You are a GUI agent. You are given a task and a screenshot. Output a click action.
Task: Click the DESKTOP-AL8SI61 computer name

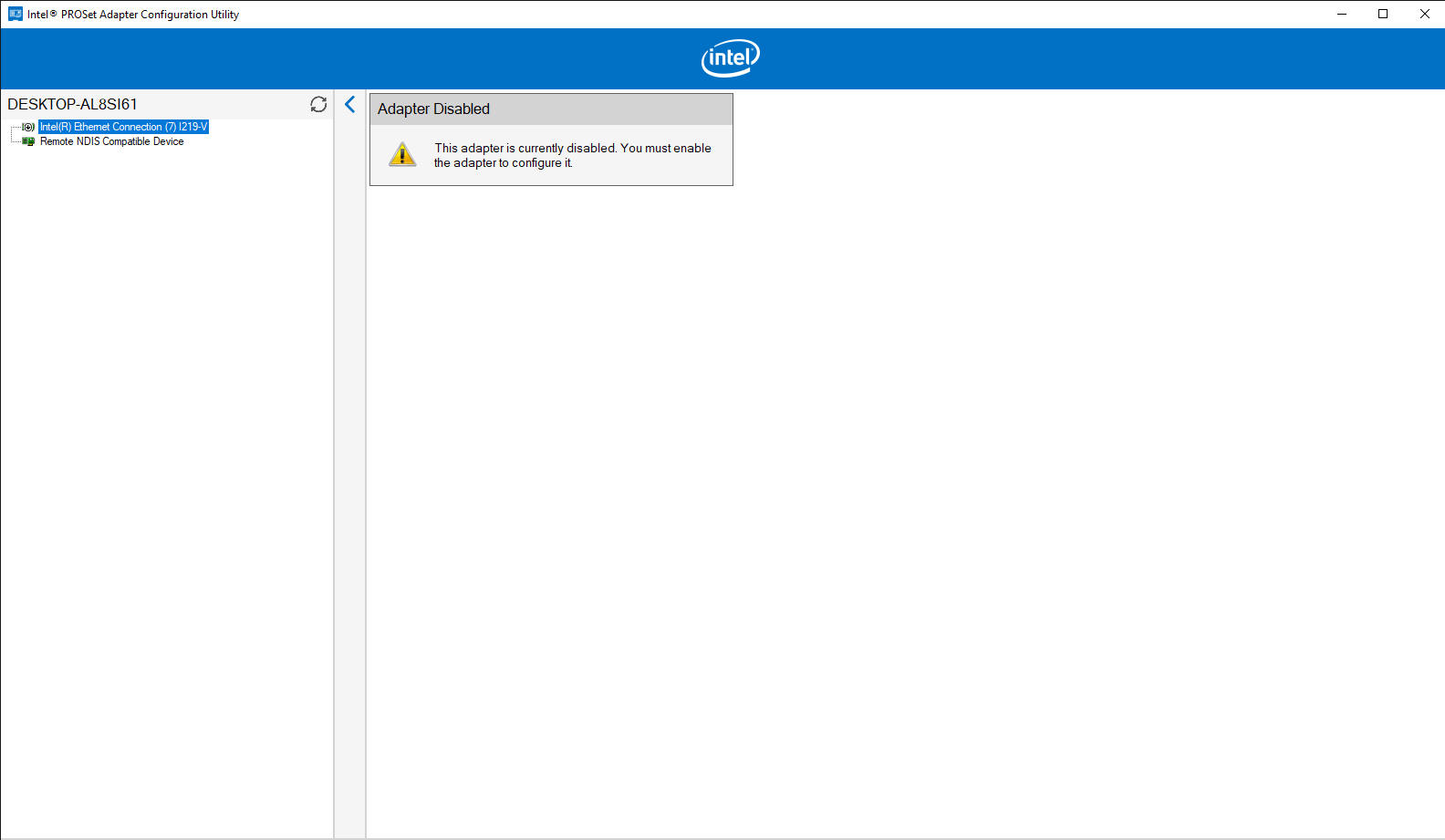tap(73, 104)
